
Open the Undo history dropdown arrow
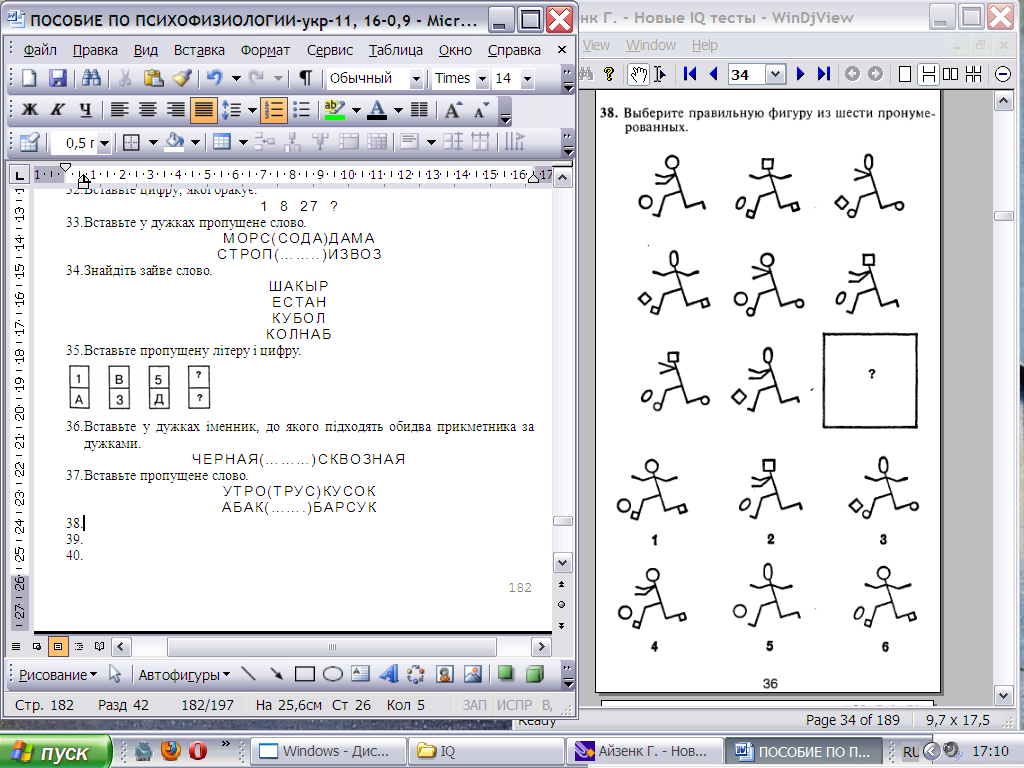click(x=236, y=78)
